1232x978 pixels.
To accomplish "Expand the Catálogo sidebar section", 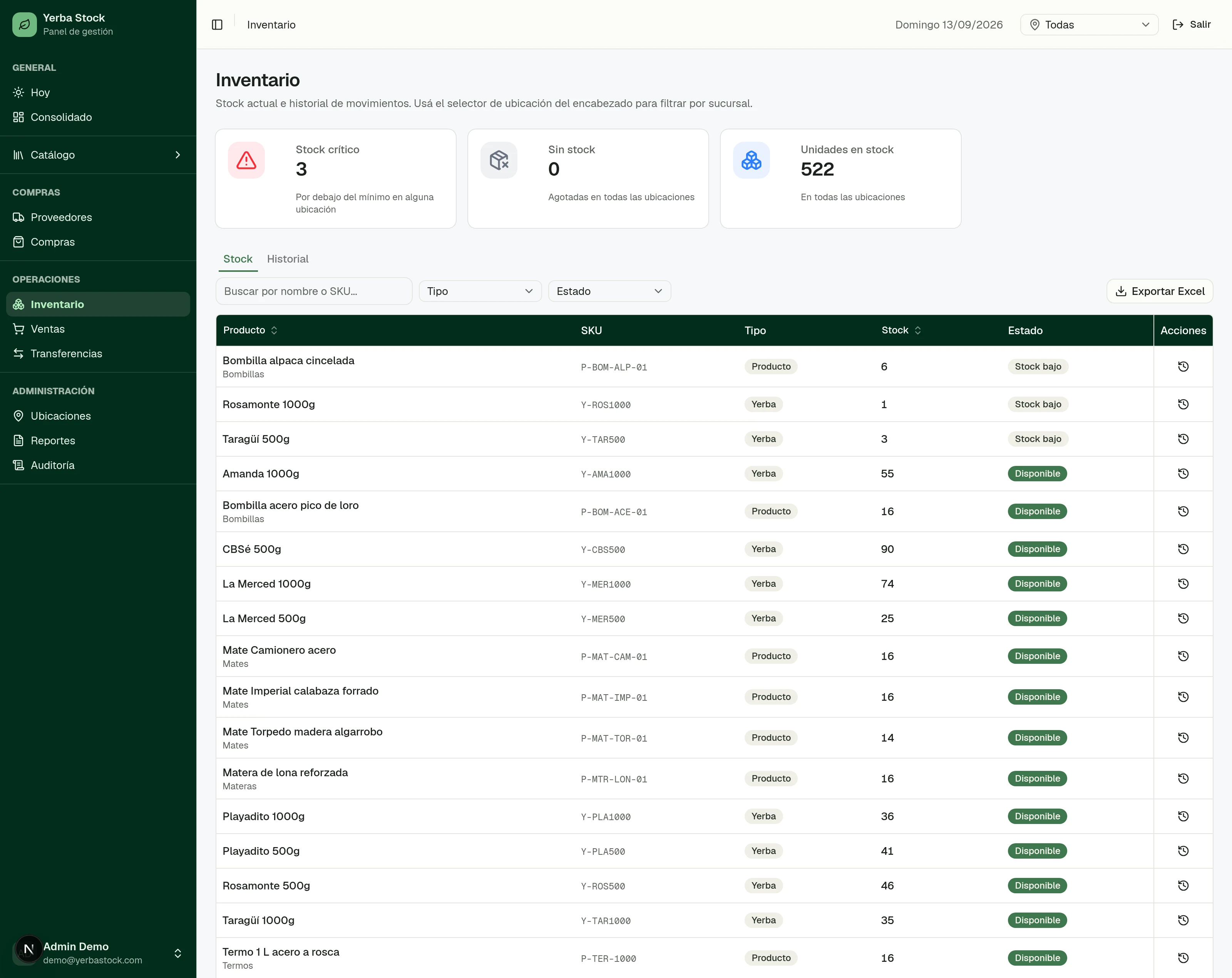I will pyautogui.click(x=98, y=155).
